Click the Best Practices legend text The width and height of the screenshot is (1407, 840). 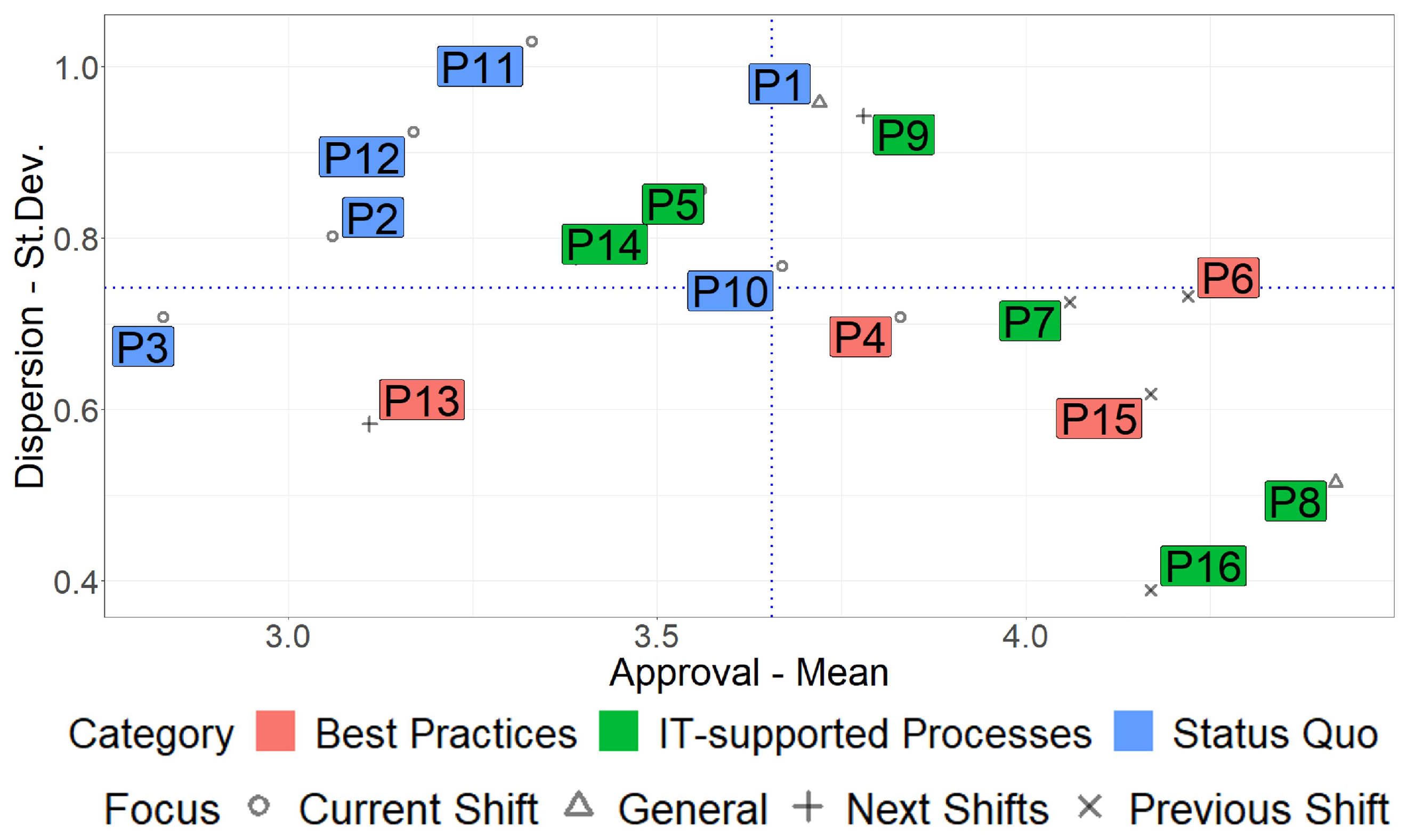[x=446, y=733]
